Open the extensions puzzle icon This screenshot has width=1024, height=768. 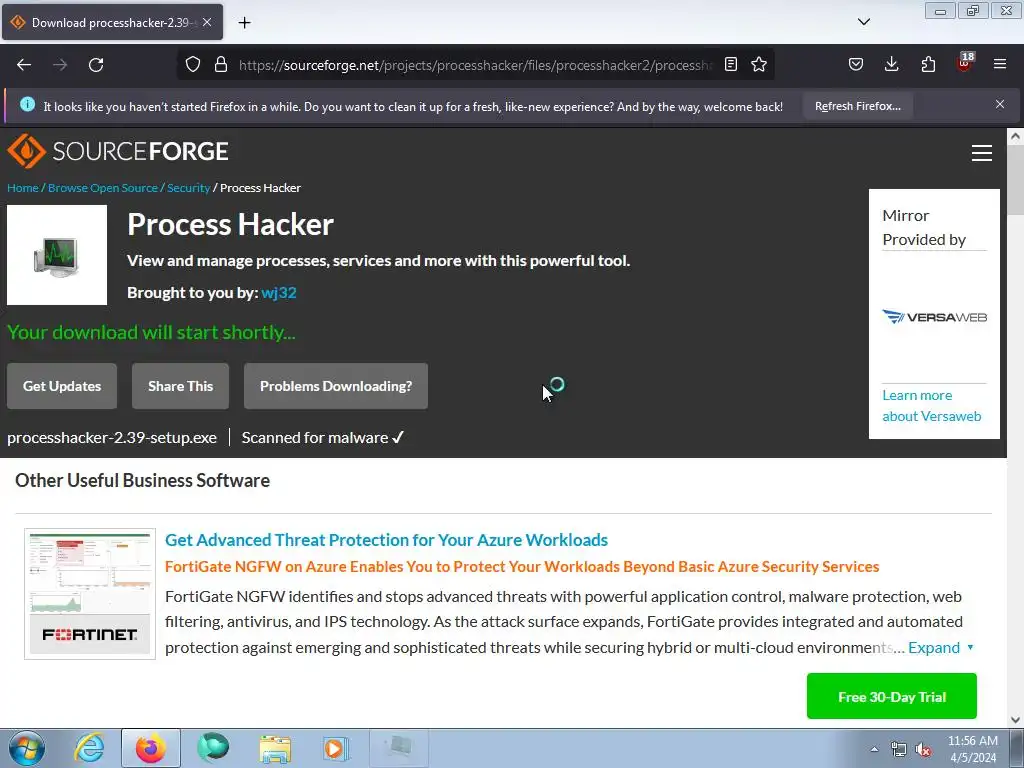coord(928,64)
